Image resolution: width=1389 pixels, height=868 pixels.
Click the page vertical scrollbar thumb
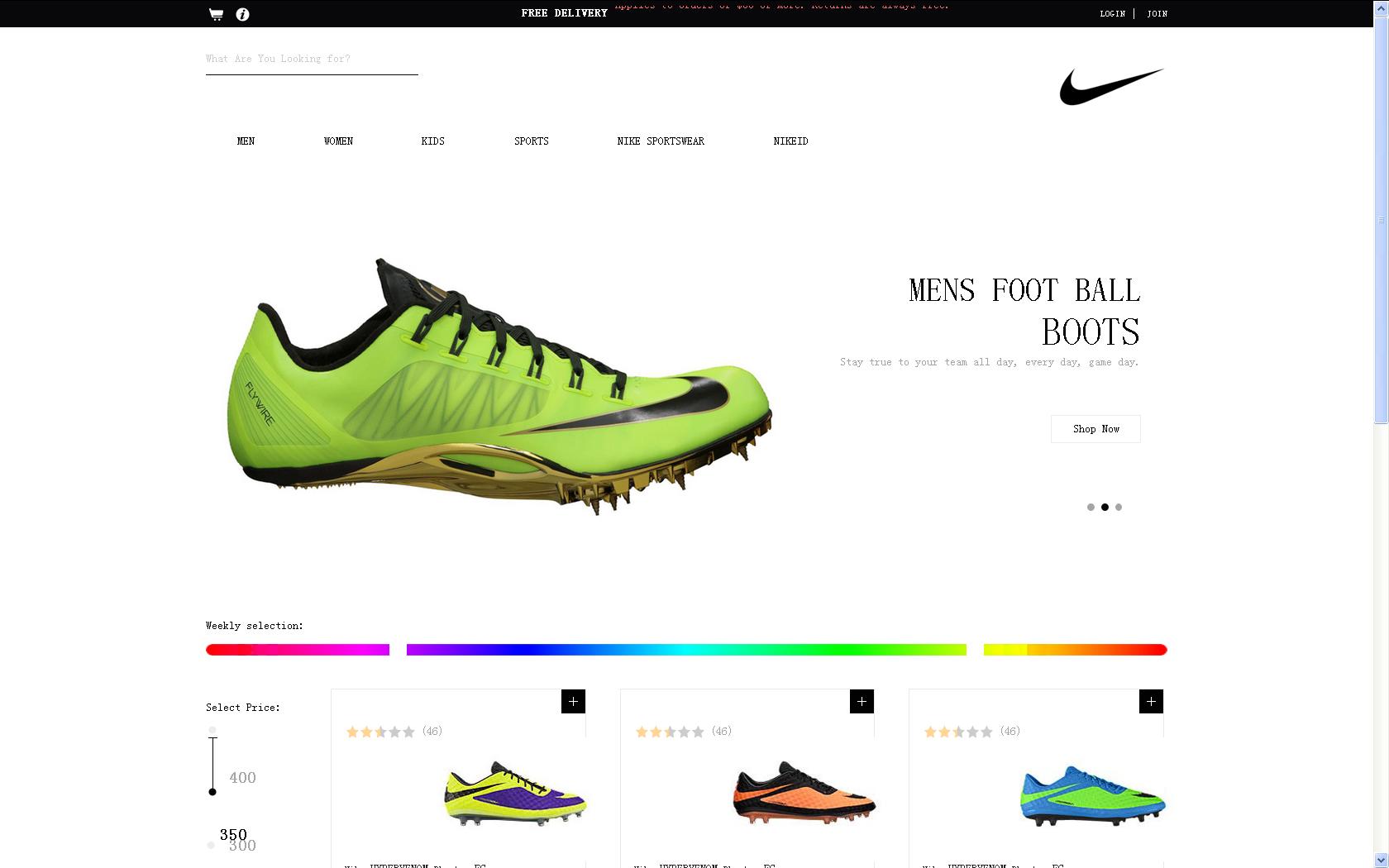coord(1381,221)
